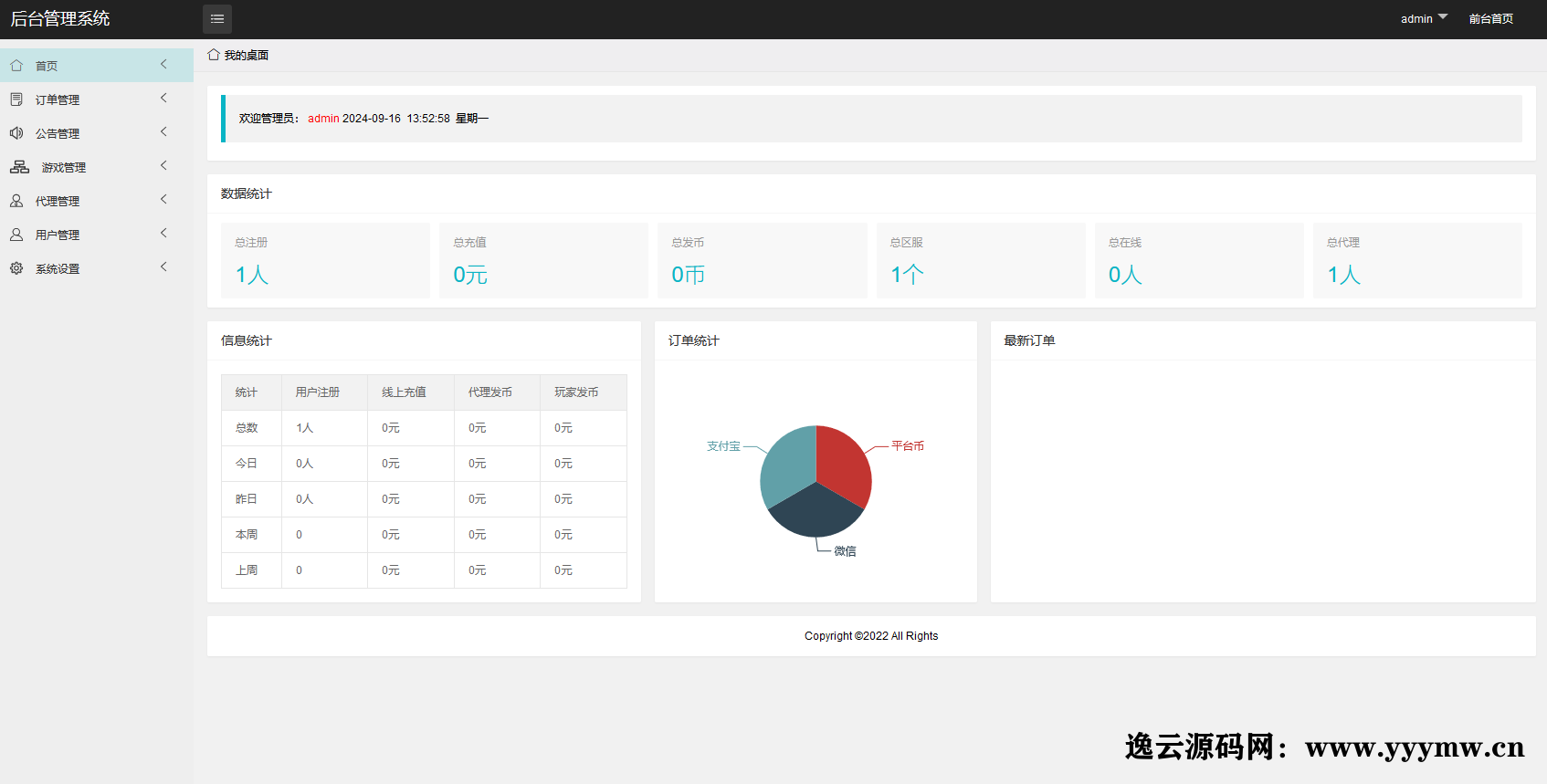The width and height of the screenshot is (1547, 784).
Task: Click the 信息统计 panel heading
Action: tap(247, 340)
